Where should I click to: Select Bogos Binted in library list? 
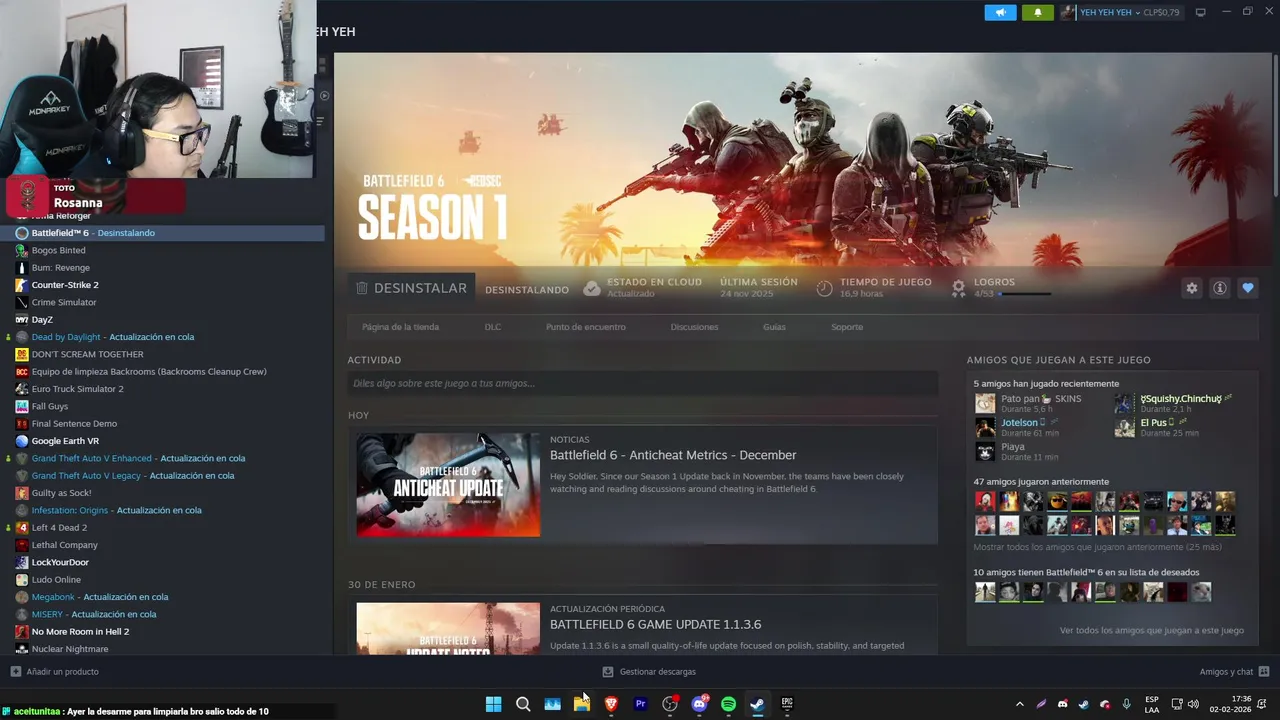pyautogui.click(x=162, y=250)
